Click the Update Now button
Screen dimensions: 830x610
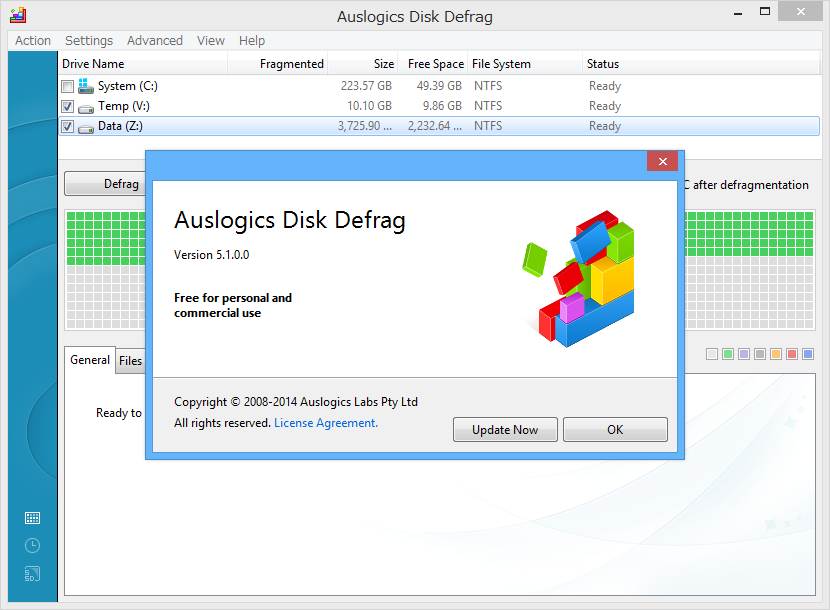(505, 429)
